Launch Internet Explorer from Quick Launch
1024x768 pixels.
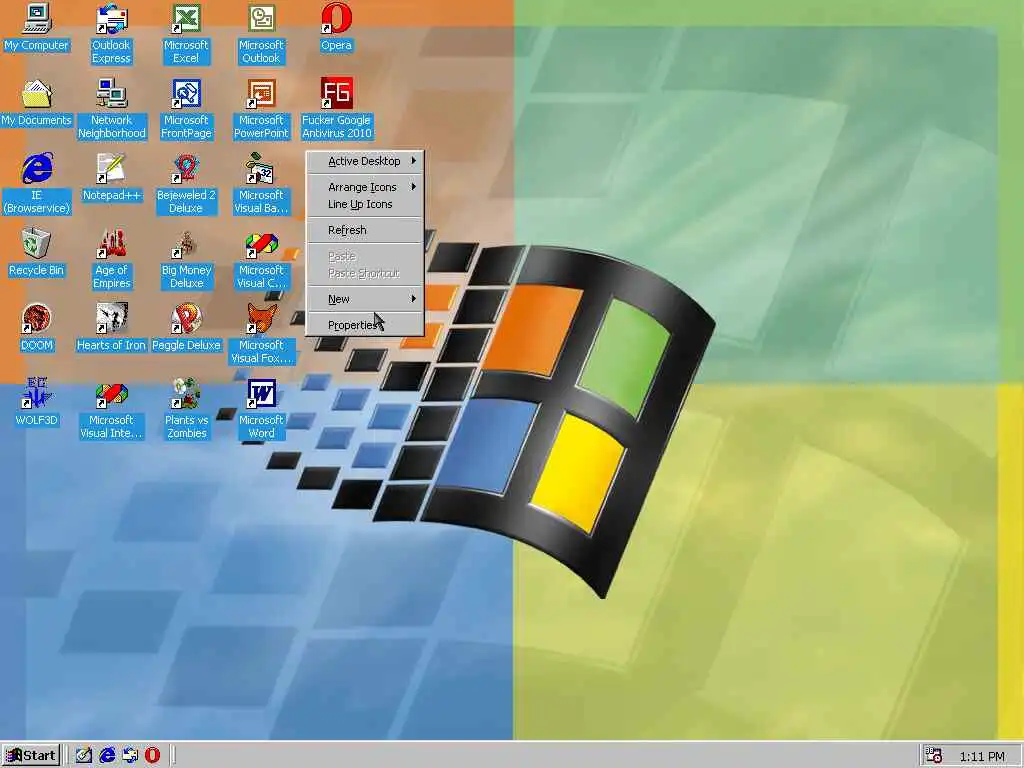tap(107, 756)
